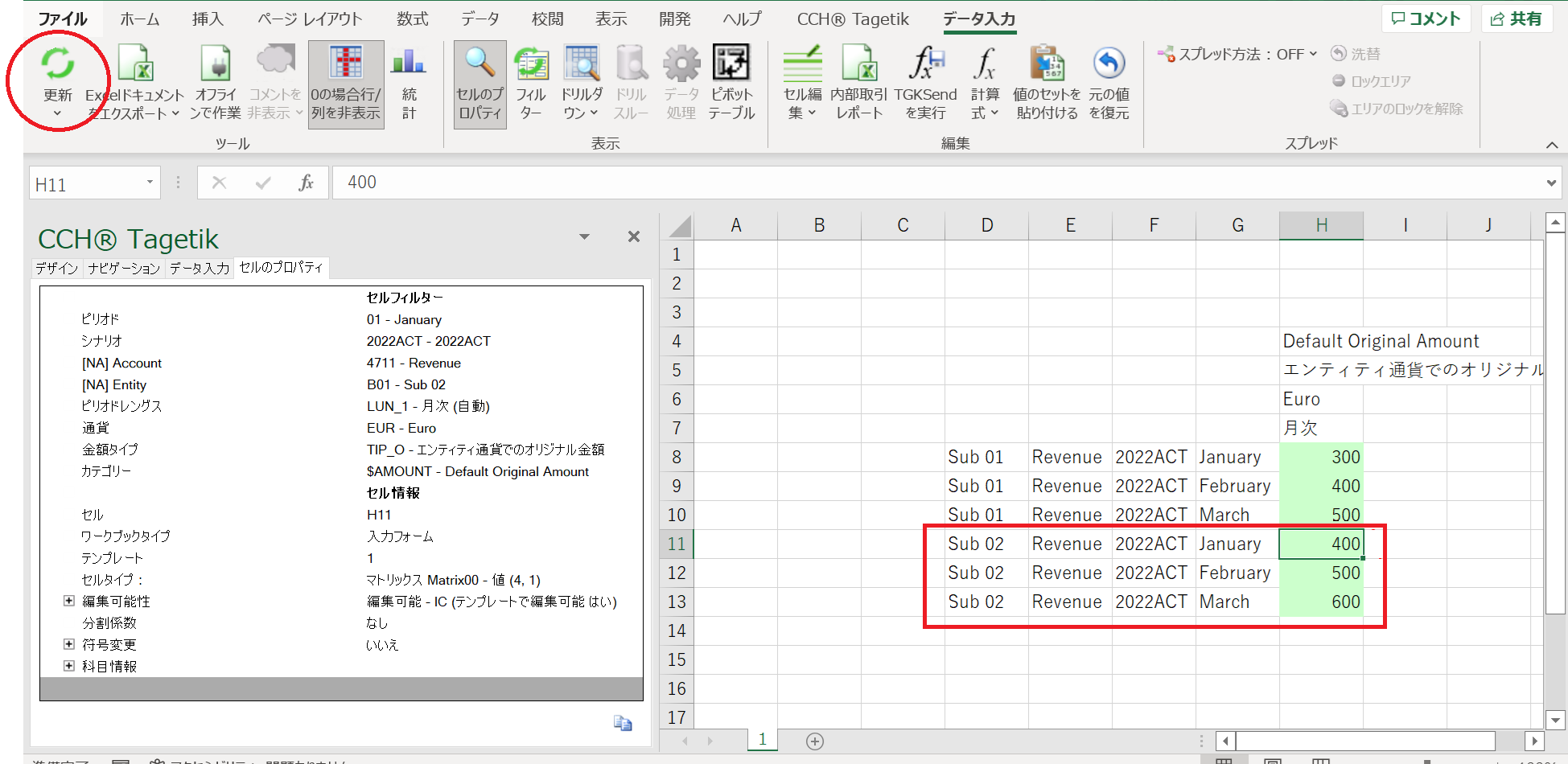Click the 共有 share button

pos(1516,18)
